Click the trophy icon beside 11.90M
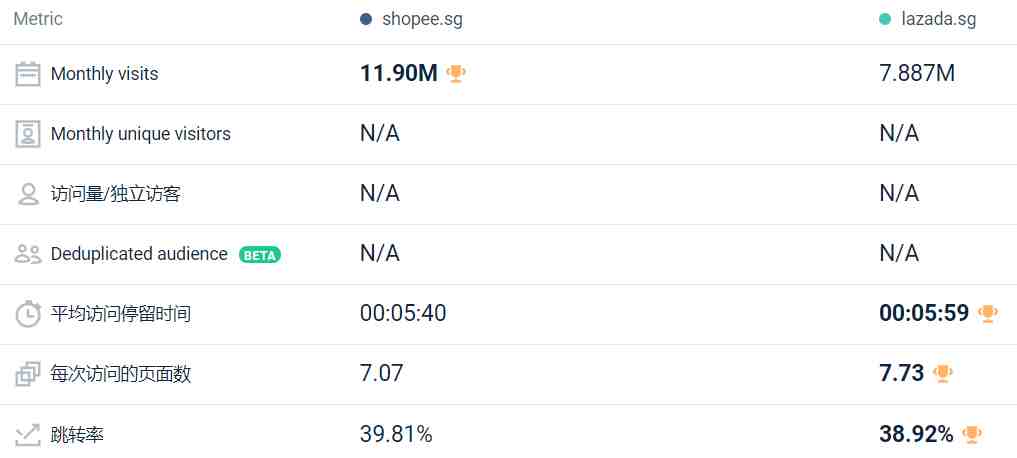 coord(456,74)
